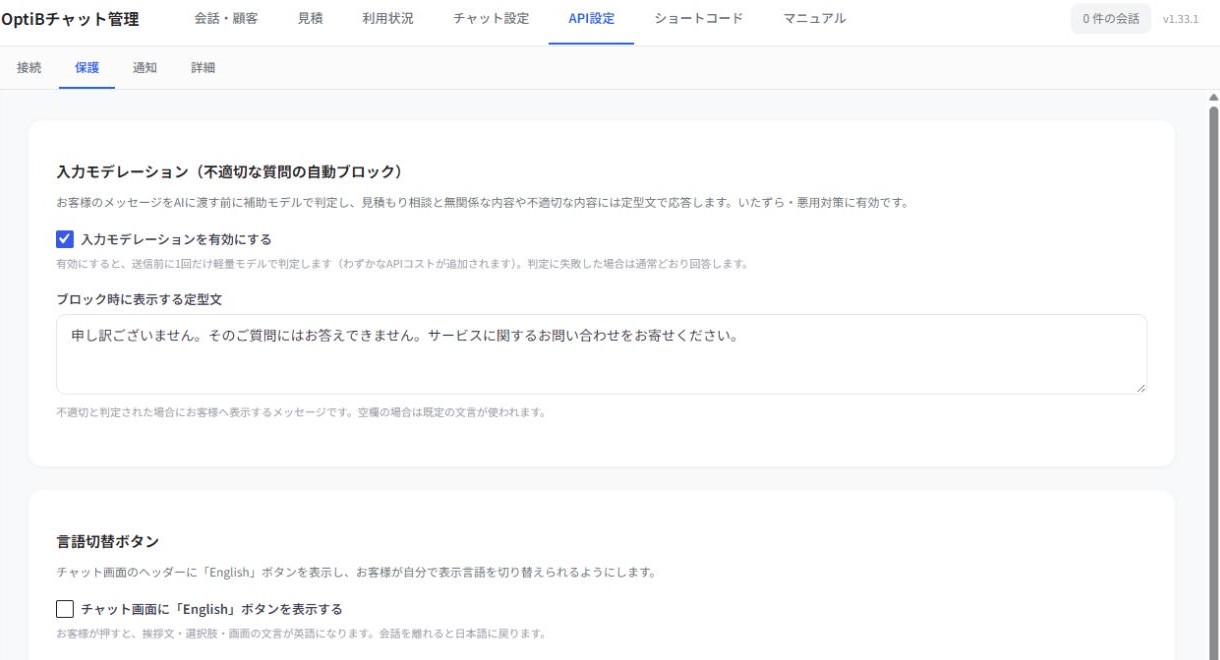Enable the「English」ボタンを表示する checkbox
The width and height of the screenshot is (1220, 660).
click(x=65, y=609)
